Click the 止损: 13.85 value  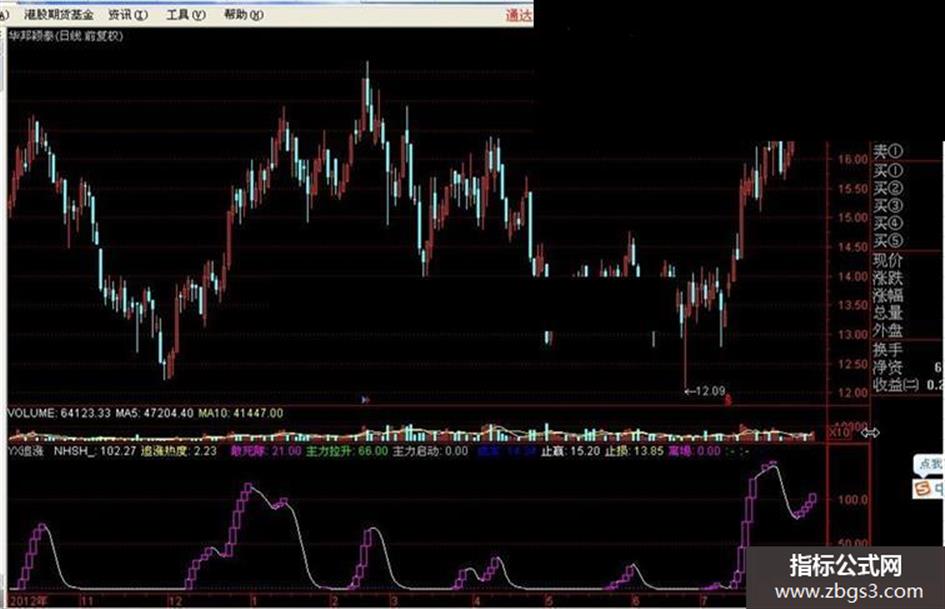click(x=633, y=450)
